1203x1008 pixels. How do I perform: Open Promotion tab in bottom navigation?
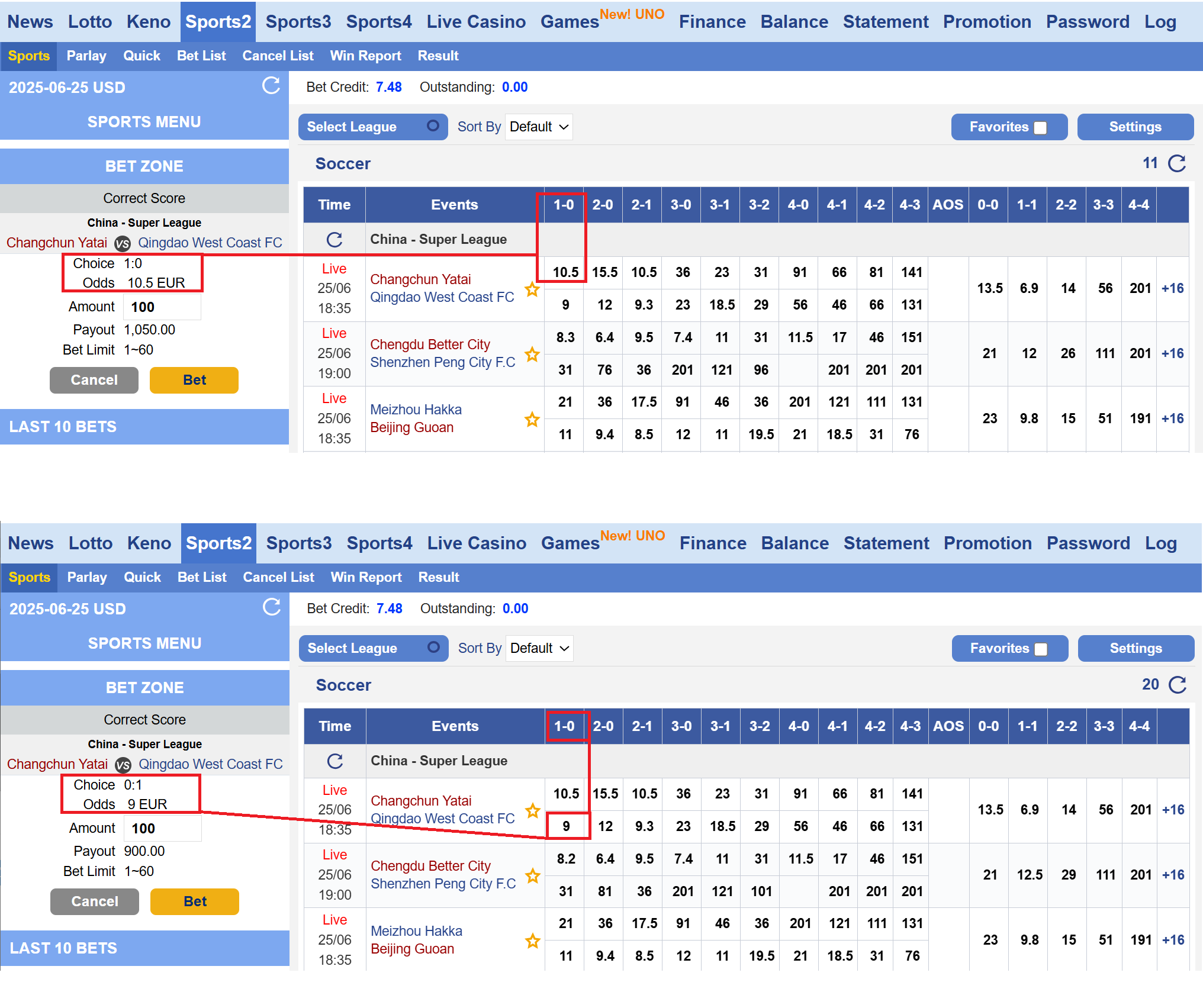(x=988, y=543)
